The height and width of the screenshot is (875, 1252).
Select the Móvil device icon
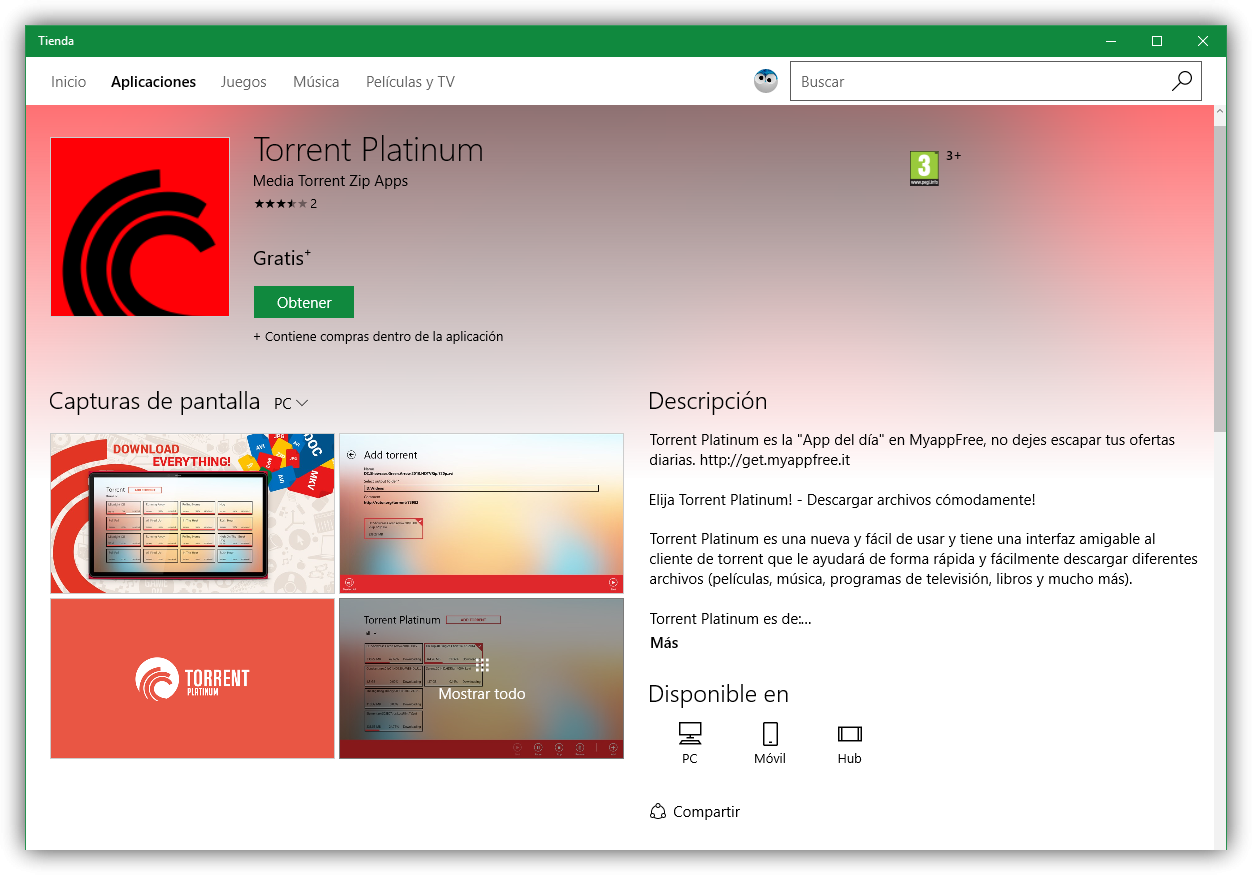tap(770, 734)
